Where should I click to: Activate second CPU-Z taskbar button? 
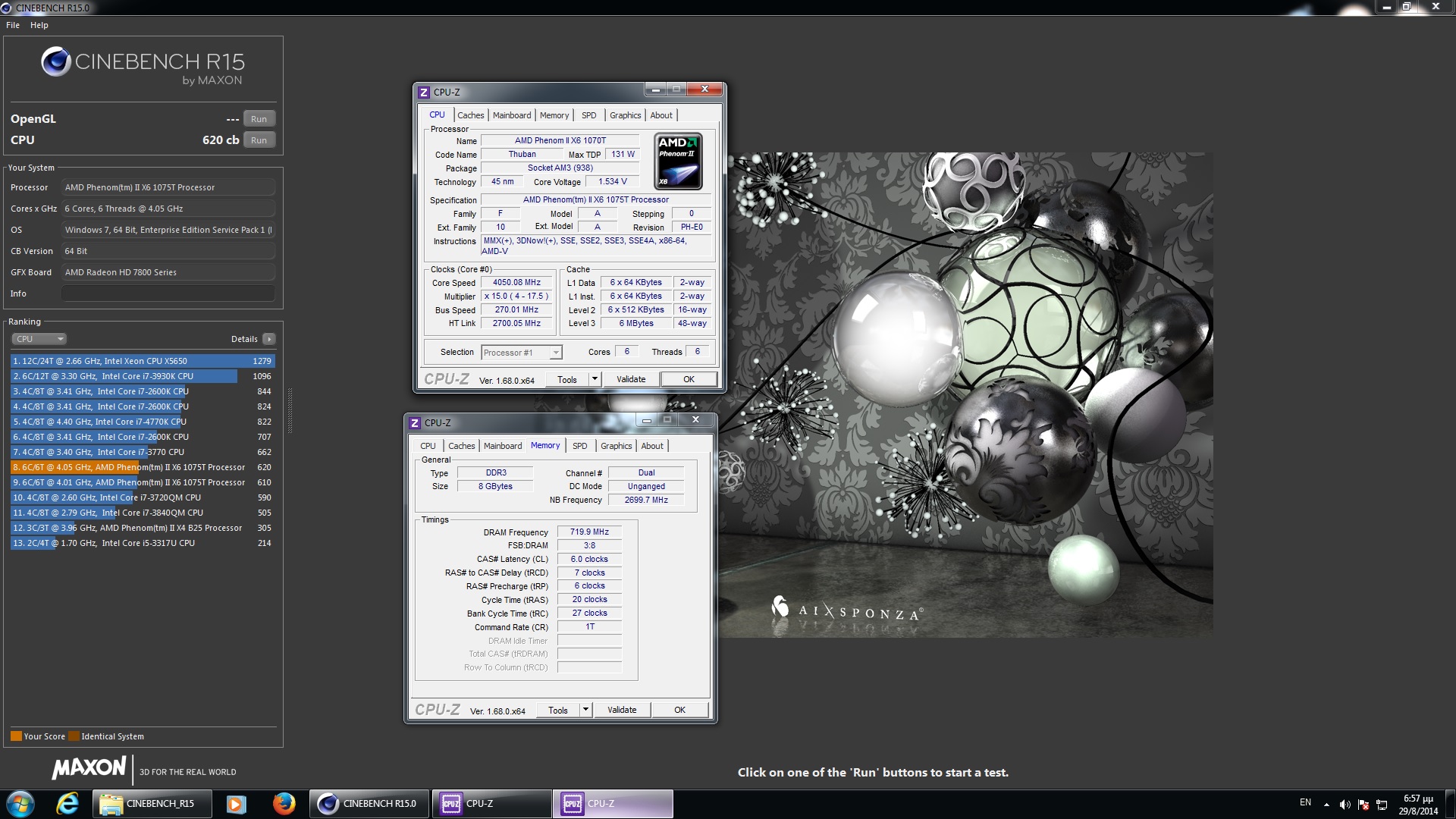[x=613, y=804]
